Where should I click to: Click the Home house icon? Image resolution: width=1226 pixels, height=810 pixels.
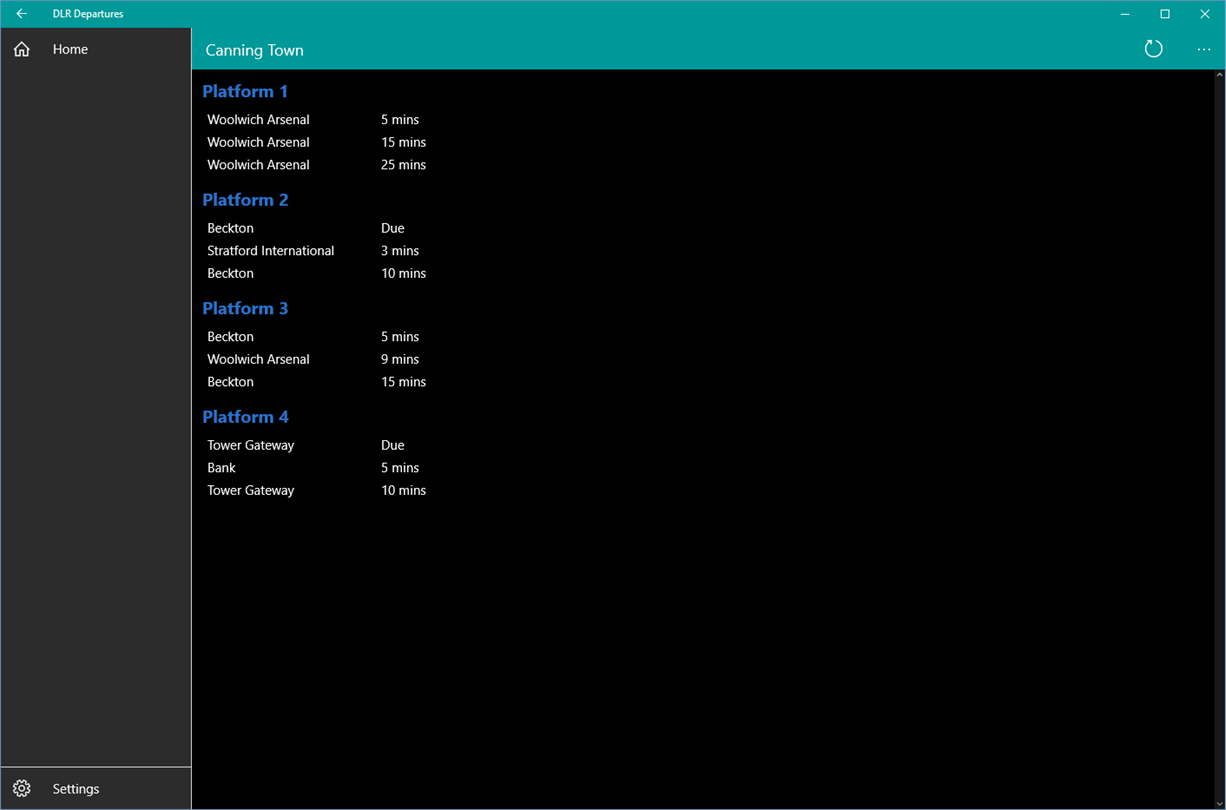click(x=22, y=49)
